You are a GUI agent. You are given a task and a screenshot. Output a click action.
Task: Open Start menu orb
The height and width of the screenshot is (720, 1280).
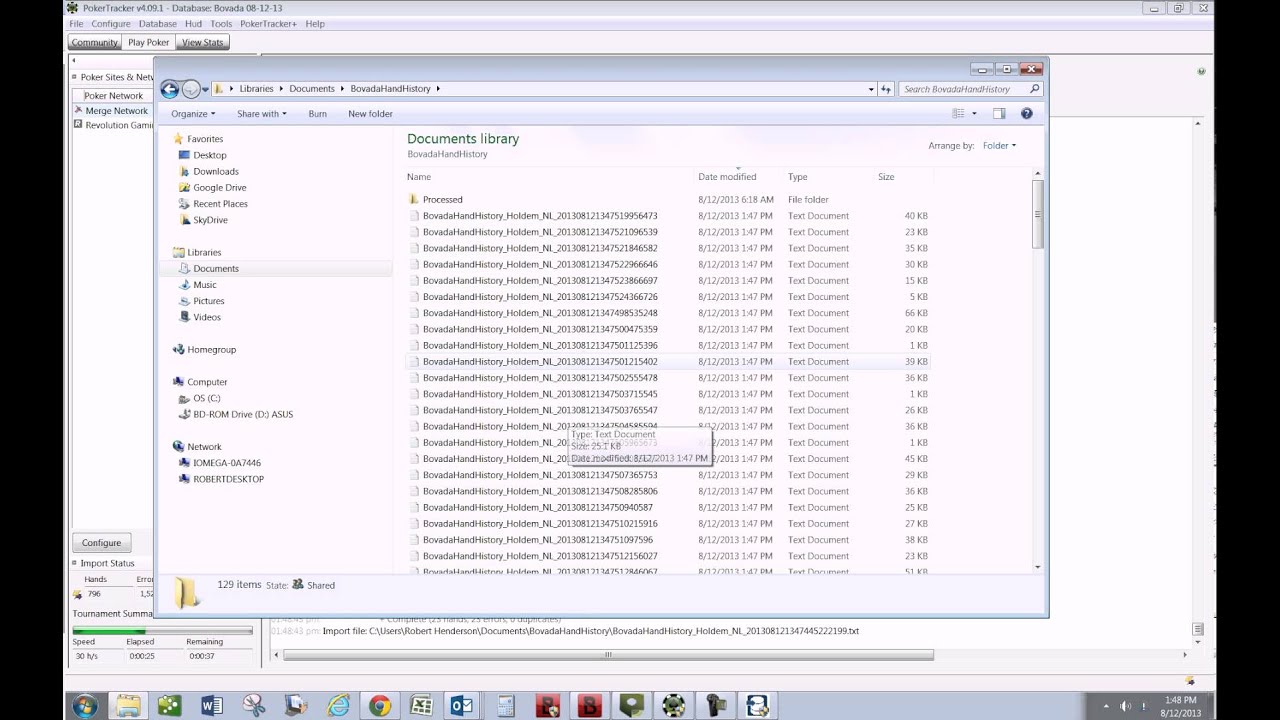tap(85, 706)
